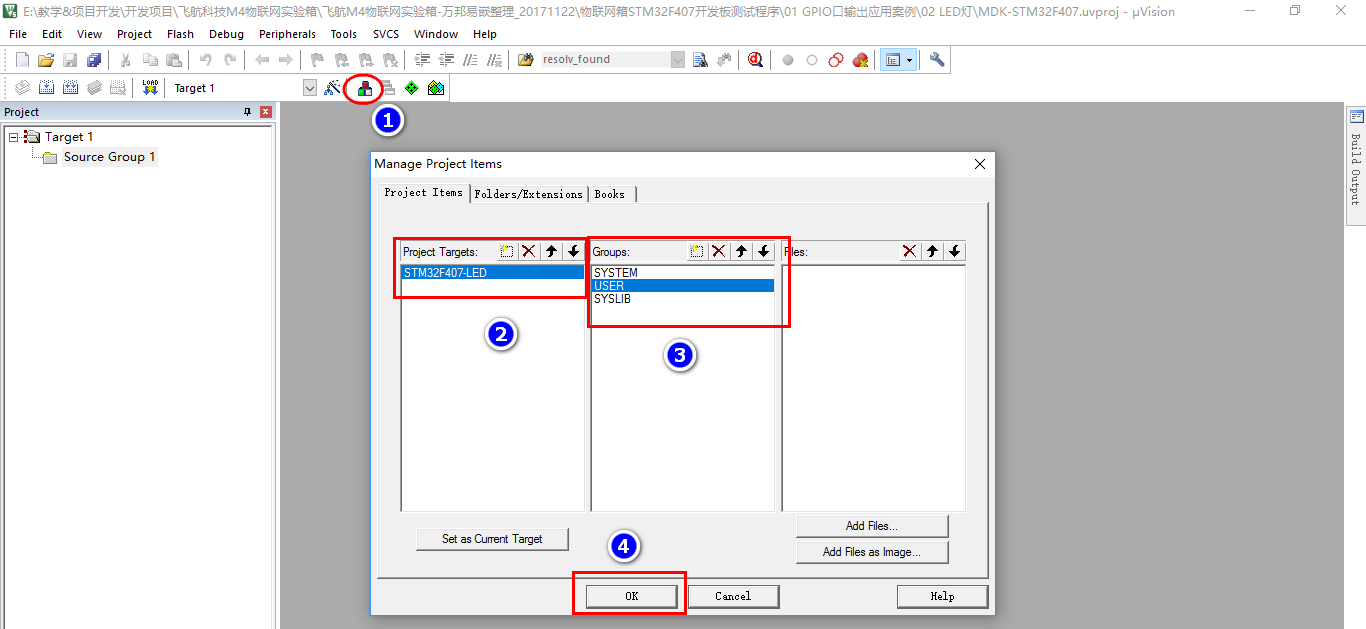This screenshot has width=1366, height=629.
Task: Select STM32F407-LED project target
Action: [493, 272]
